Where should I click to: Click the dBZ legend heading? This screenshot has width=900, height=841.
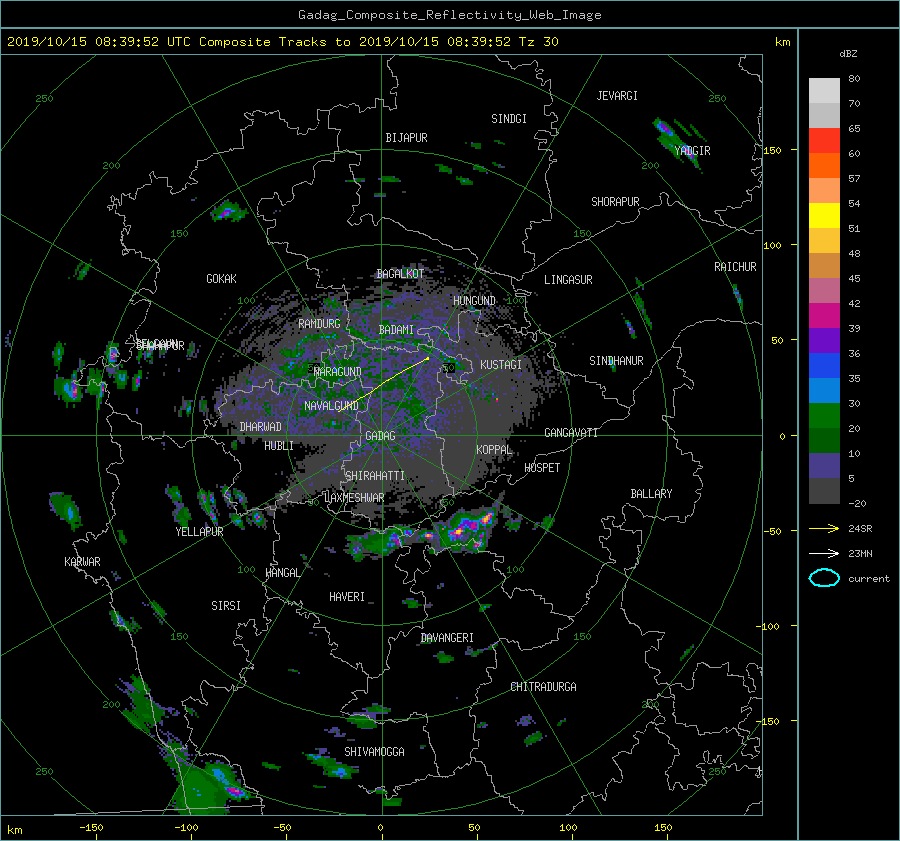click(848, 53)
